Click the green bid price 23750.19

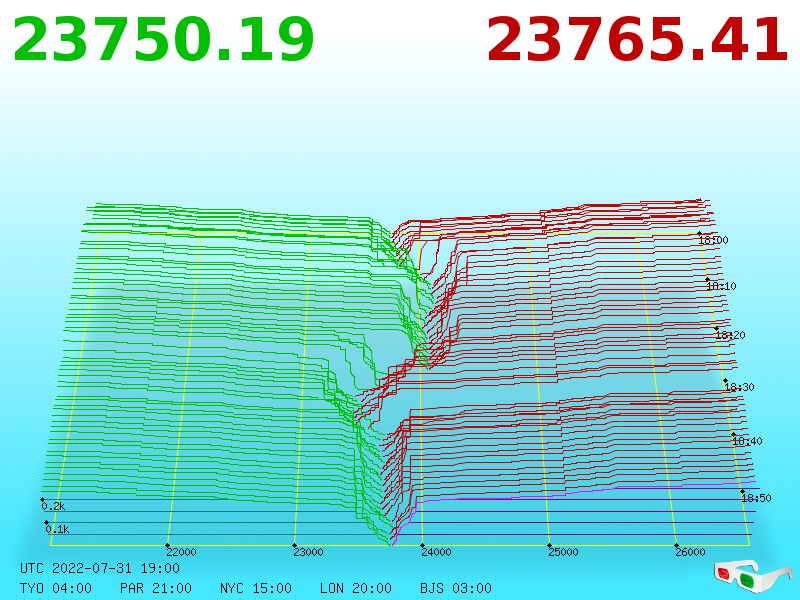tap(163, 40)
